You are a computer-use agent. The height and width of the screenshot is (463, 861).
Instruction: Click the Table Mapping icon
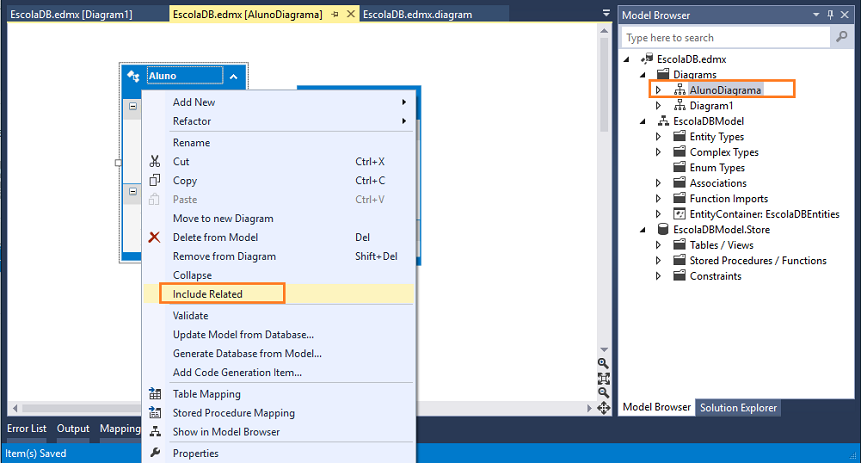[x=155, y=394]
